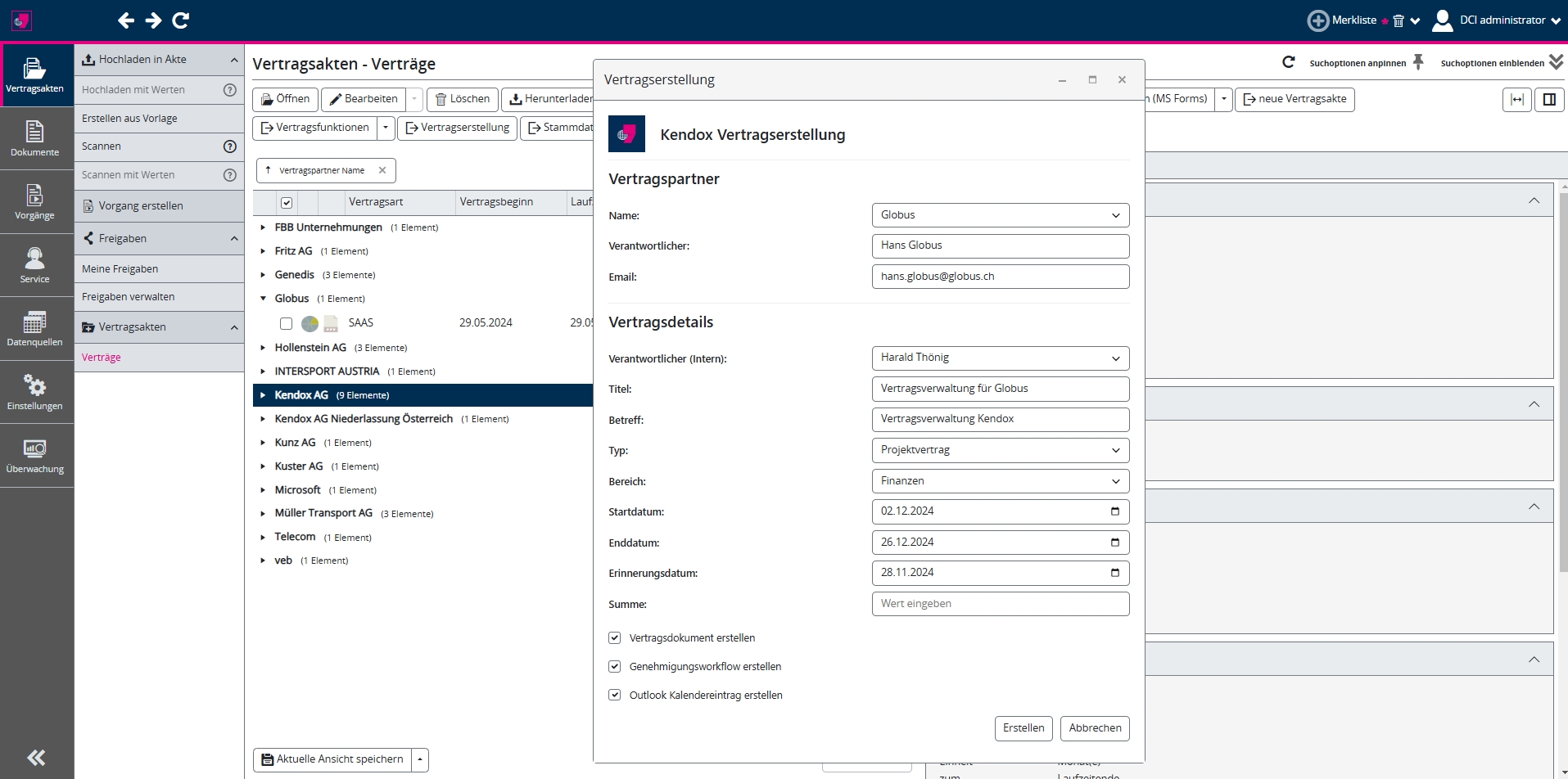Open the Datenquellen sidebar module
This screenshot has width=1568, height=779.
[35, 329]
